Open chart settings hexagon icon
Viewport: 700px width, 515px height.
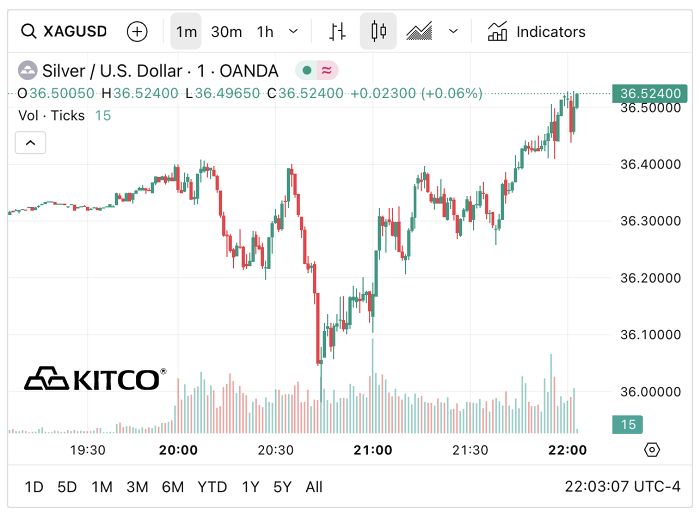click(652, 450)
